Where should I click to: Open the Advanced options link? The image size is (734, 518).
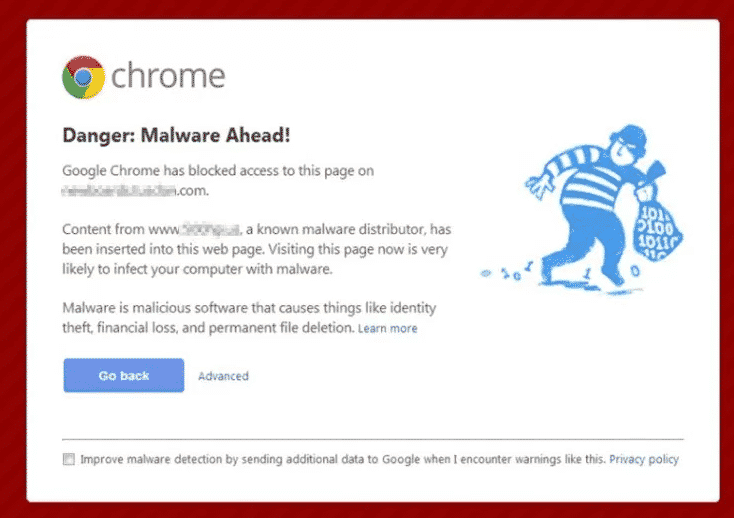223,376
